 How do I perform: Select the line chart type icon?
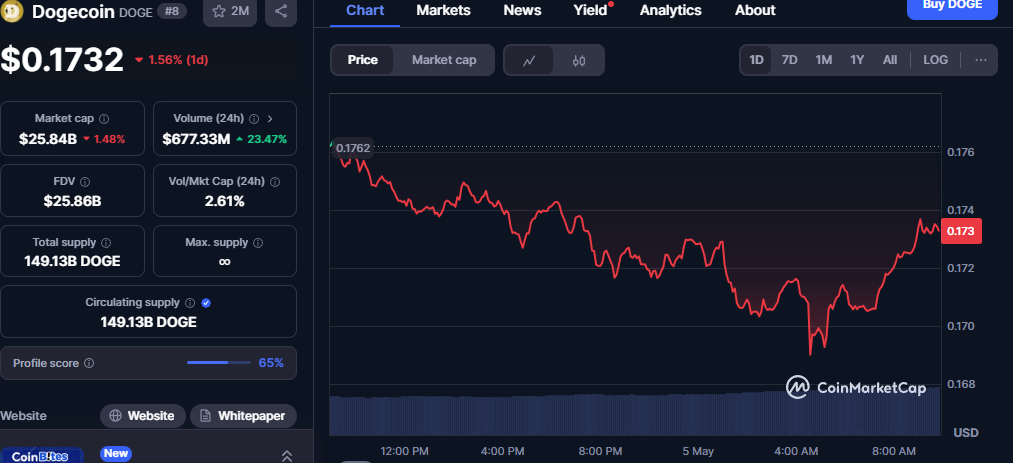click(529, 61)
